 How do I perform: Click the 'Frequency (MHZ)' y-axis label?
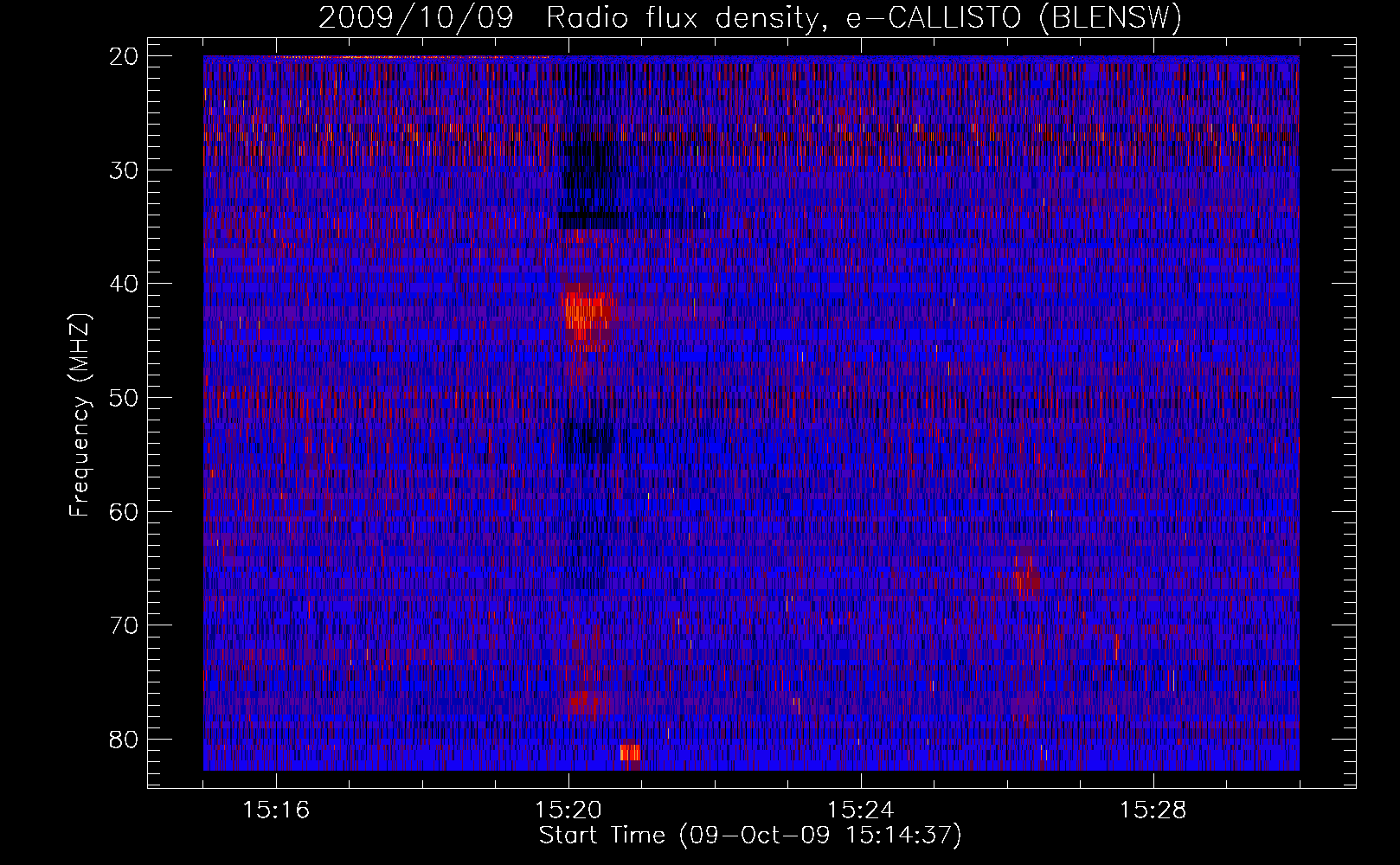[x=80, y=415]
